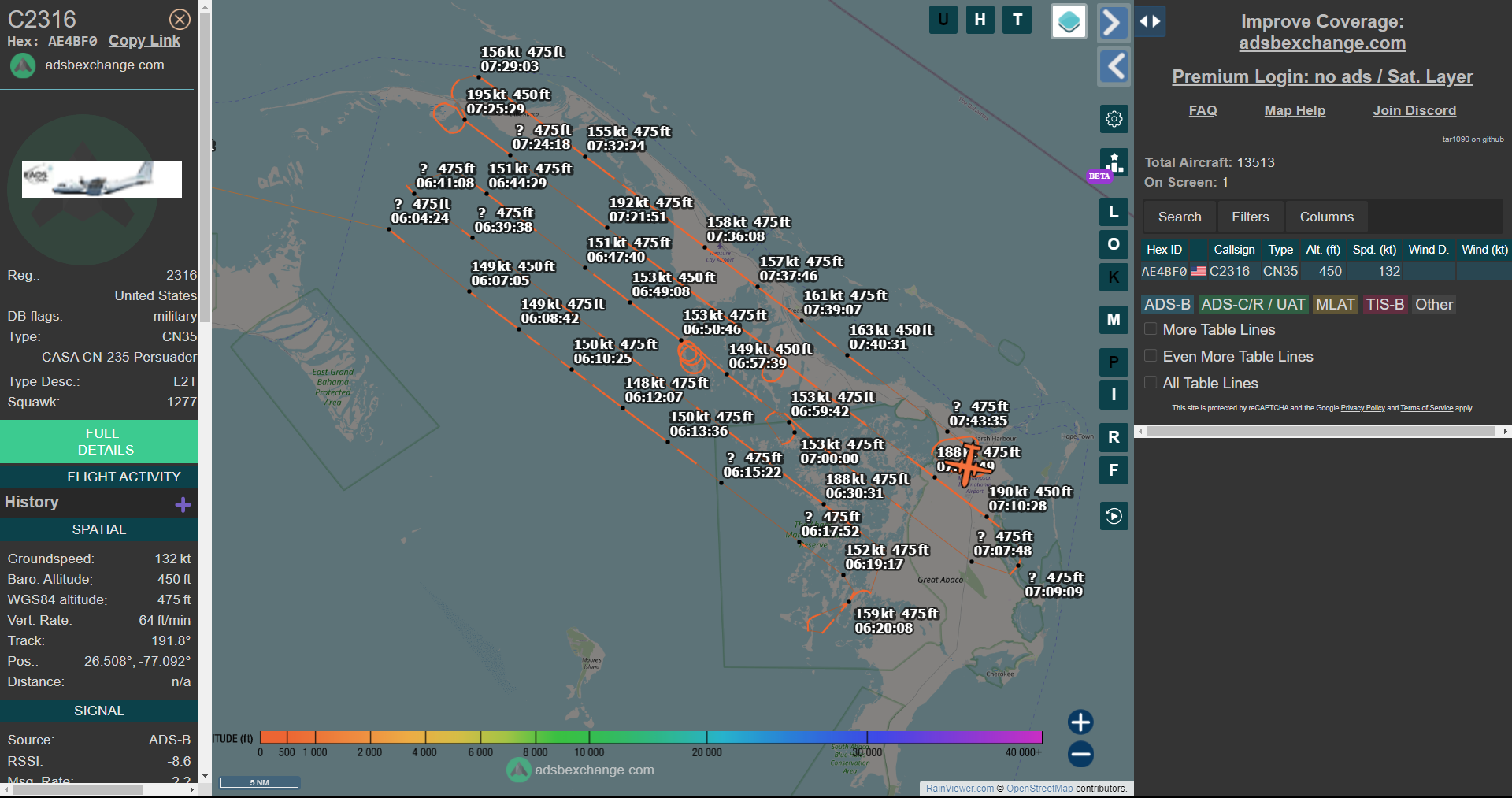1512x798 pixels.
Task: Sort table by Callsign column
Action: pos(1234,250)
